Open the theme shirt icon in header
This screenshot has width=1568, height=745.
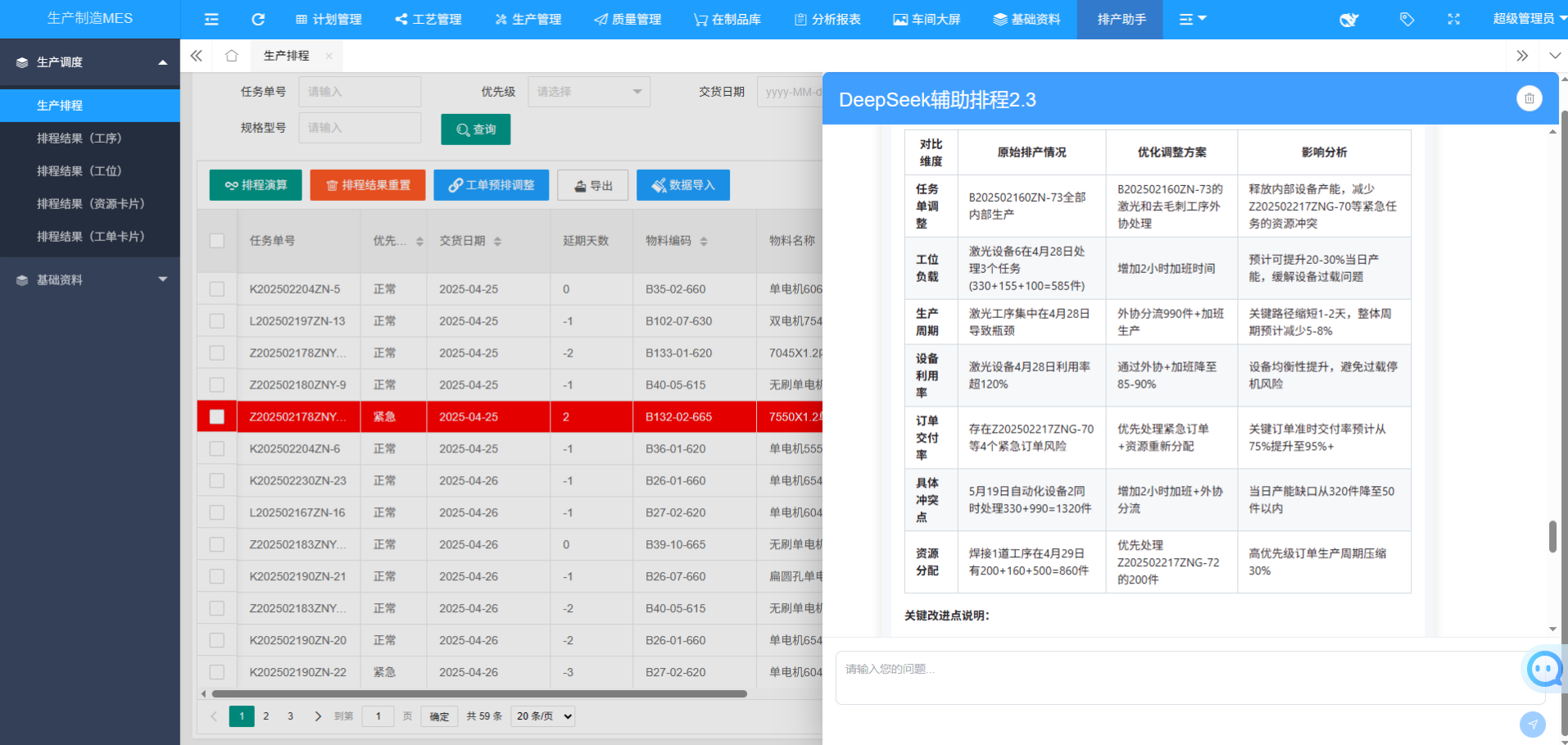tap(1348, 19)
